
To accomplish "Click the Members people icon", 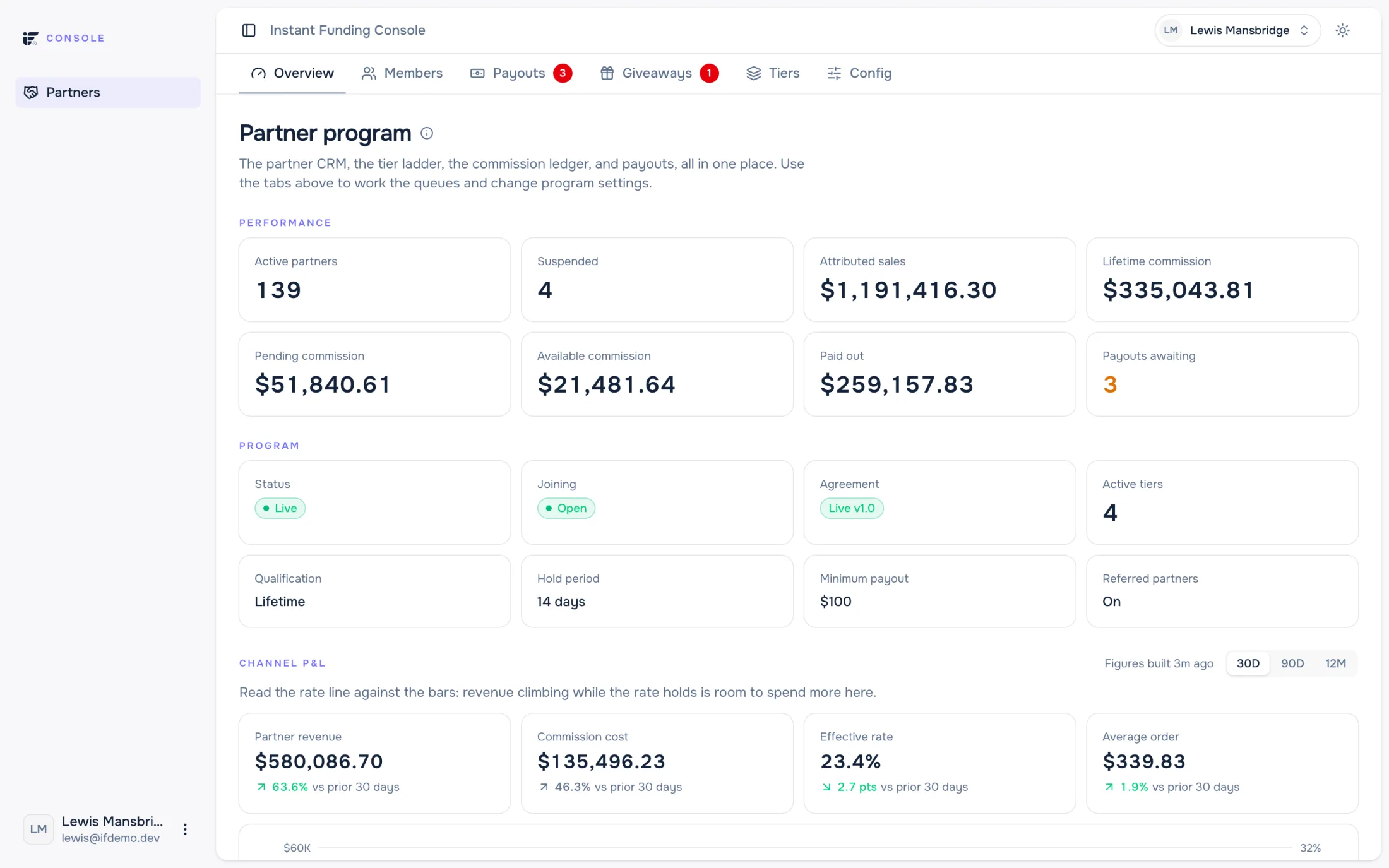I will pyautogui.click(x=369, y=73).
